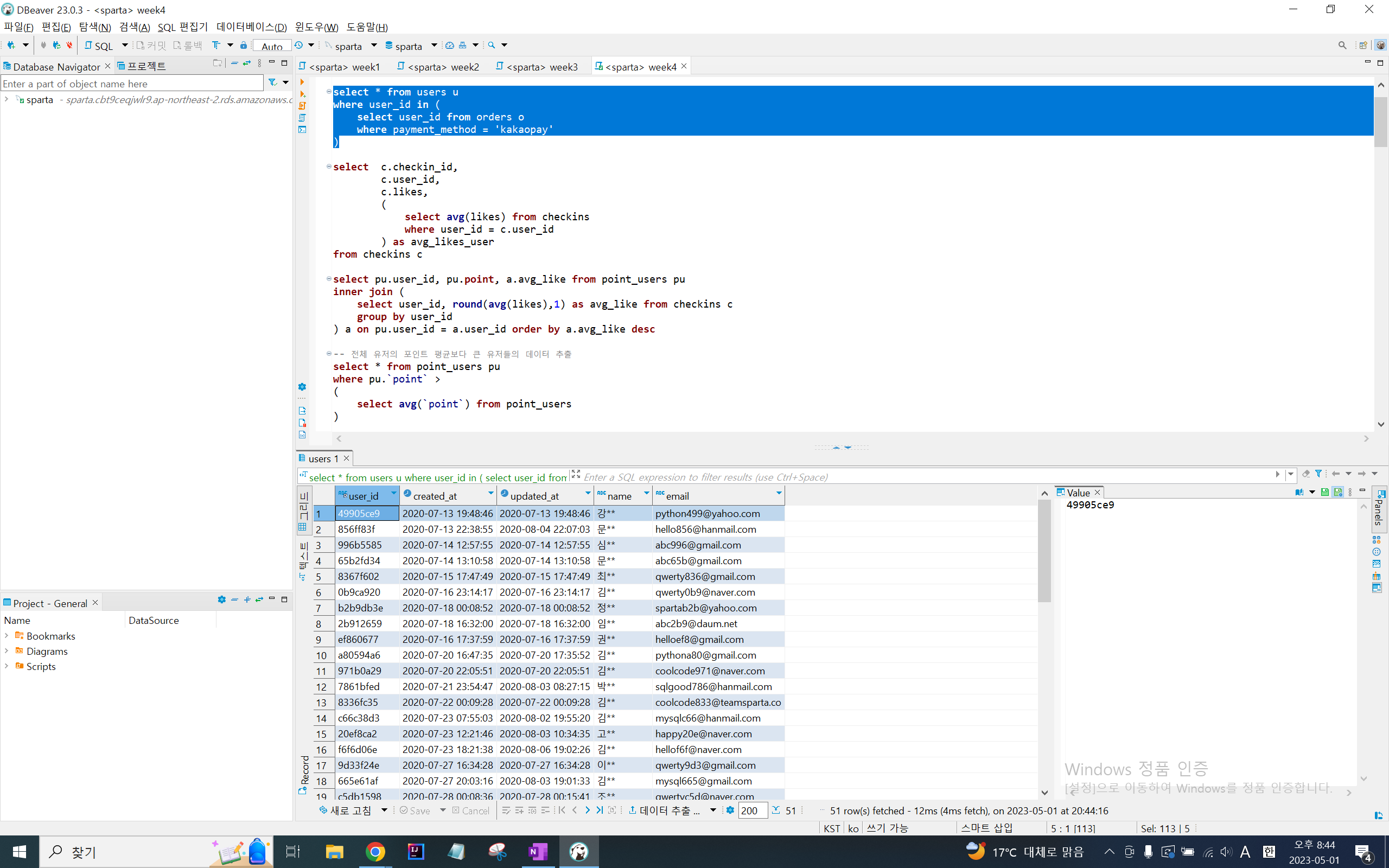Open File Explorer from the taskbar

point(334,851)
